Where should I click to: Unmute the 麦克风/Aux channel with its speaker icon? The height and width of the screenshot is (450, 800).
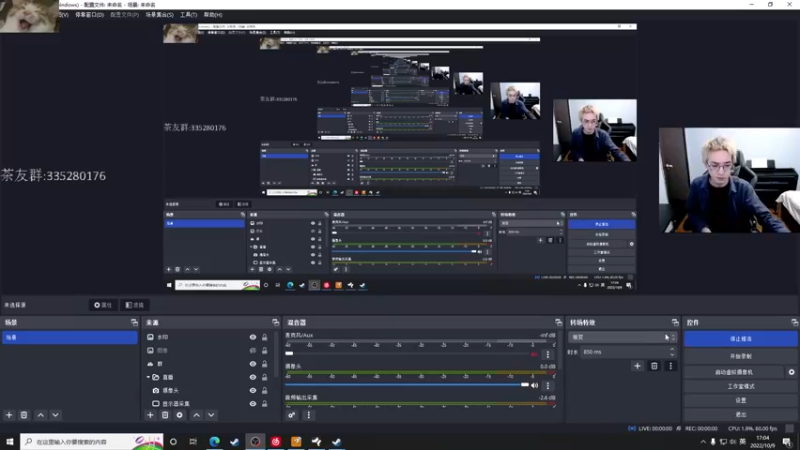(534, 354)
